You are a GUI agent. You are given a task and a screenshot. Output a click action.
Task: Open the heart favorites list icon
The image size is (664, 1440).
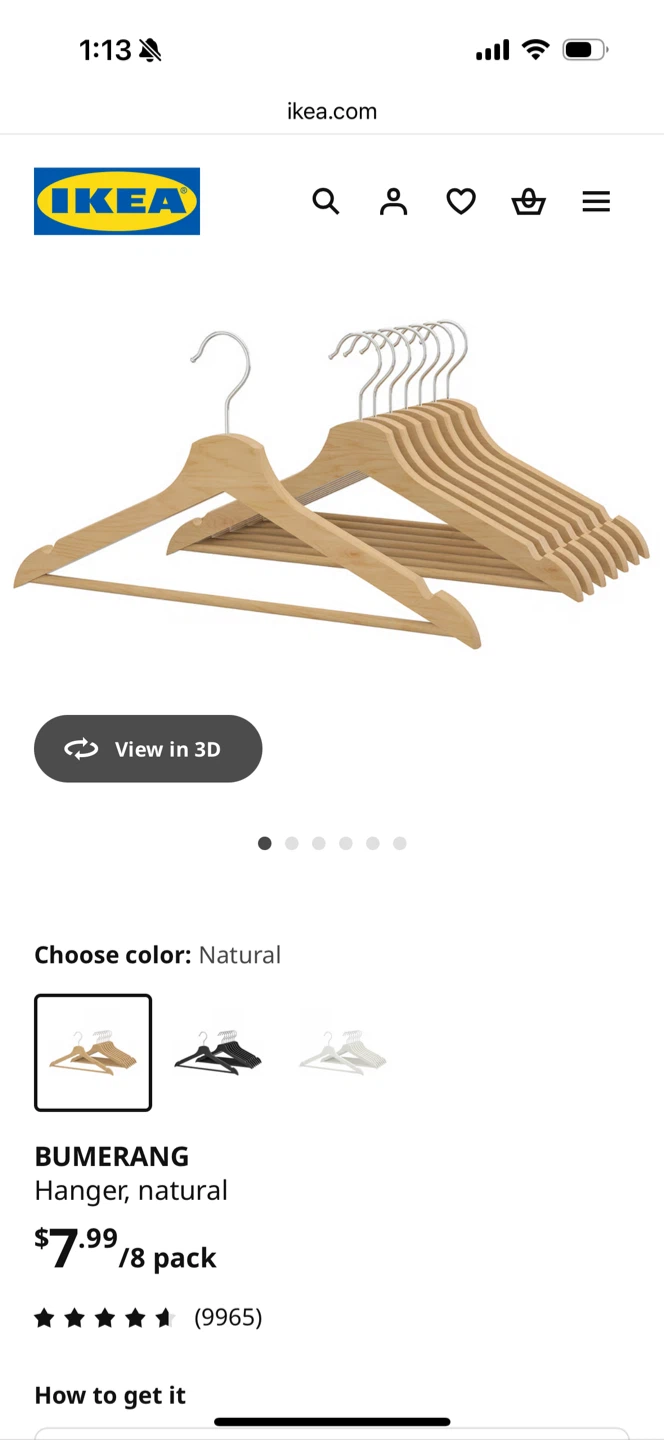(x=461, y=201)
